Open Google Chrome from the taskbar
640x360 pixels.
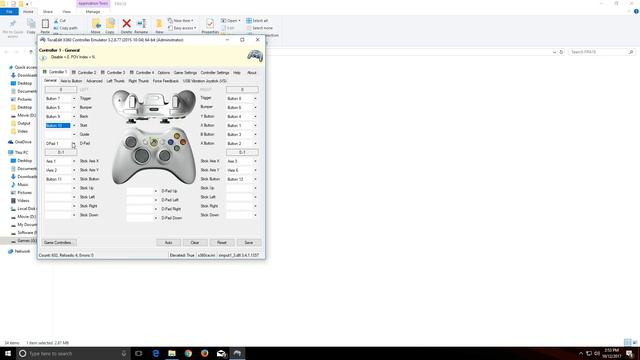(x=188, y=353)
